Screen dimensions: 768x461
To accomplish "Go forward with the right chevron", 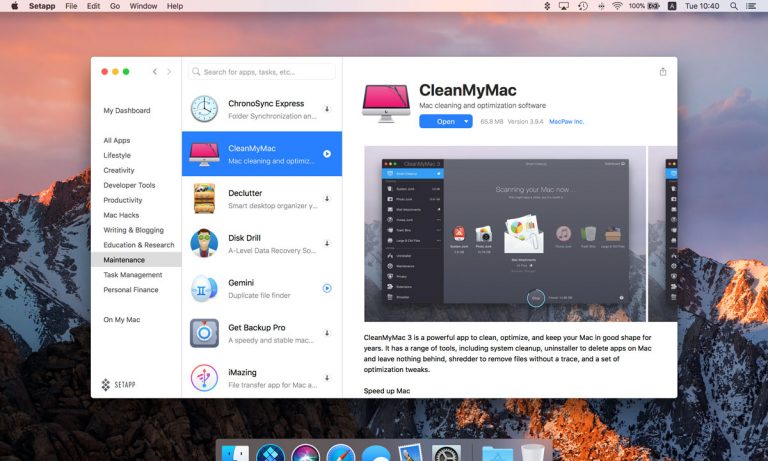I will (x=169, y=72).
